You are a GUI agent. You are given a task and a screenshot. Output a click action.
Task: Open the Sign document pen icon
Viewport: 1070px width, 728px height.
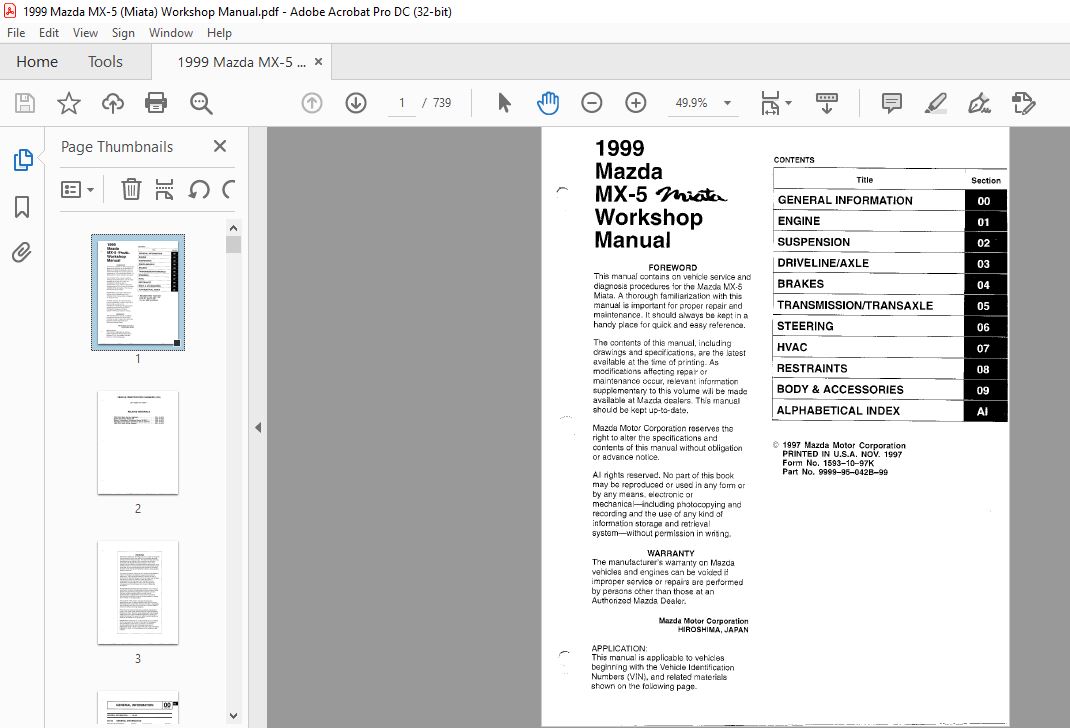pyautogui.click(x=979, y=103)
